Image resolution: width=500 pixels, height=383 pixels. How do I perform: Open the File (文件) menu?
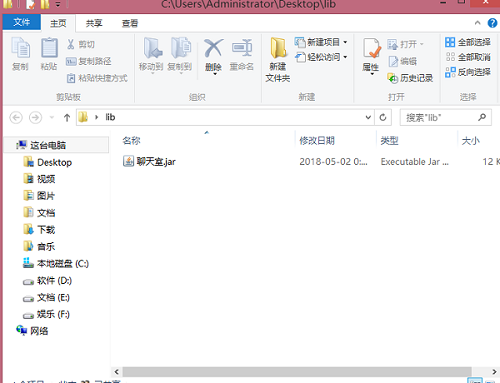coord(22,22)
